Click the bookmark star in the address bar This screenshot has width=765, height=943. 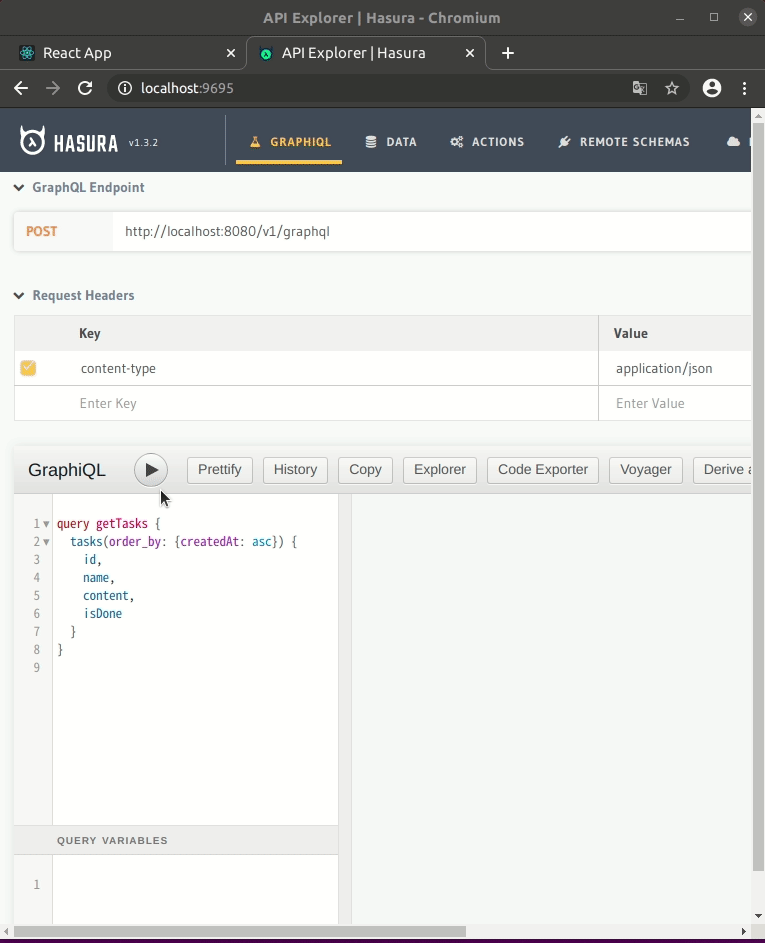tap(672, 88)
